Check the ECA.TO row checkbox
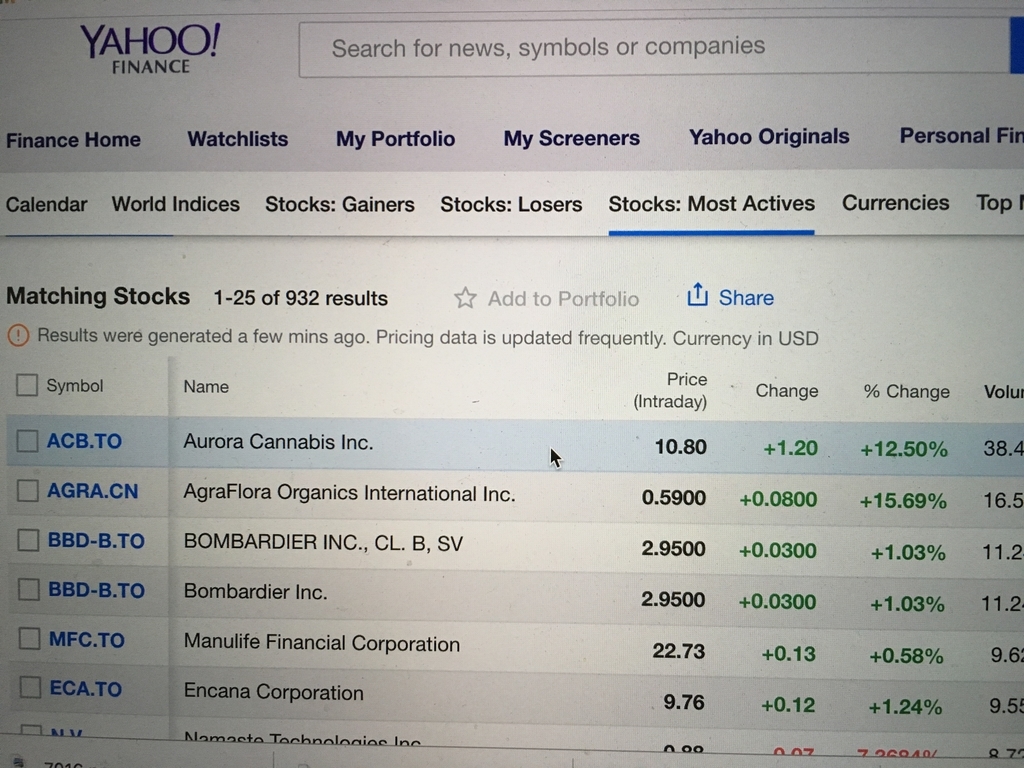The width and height of the screenshot is (1024, 768). pos(30,688)
